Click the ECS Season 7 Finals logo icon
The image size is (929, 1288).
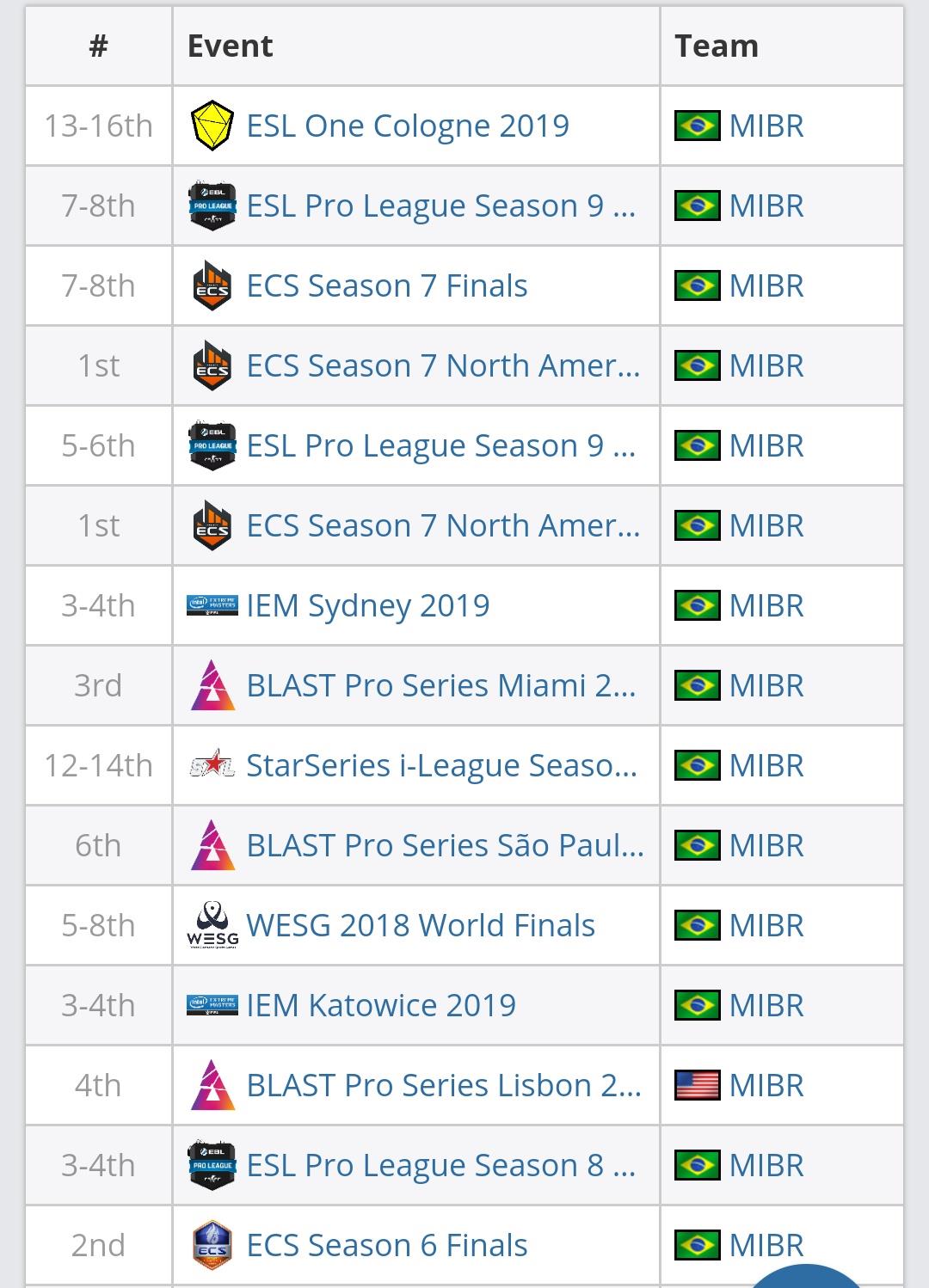tap(212, 285)
